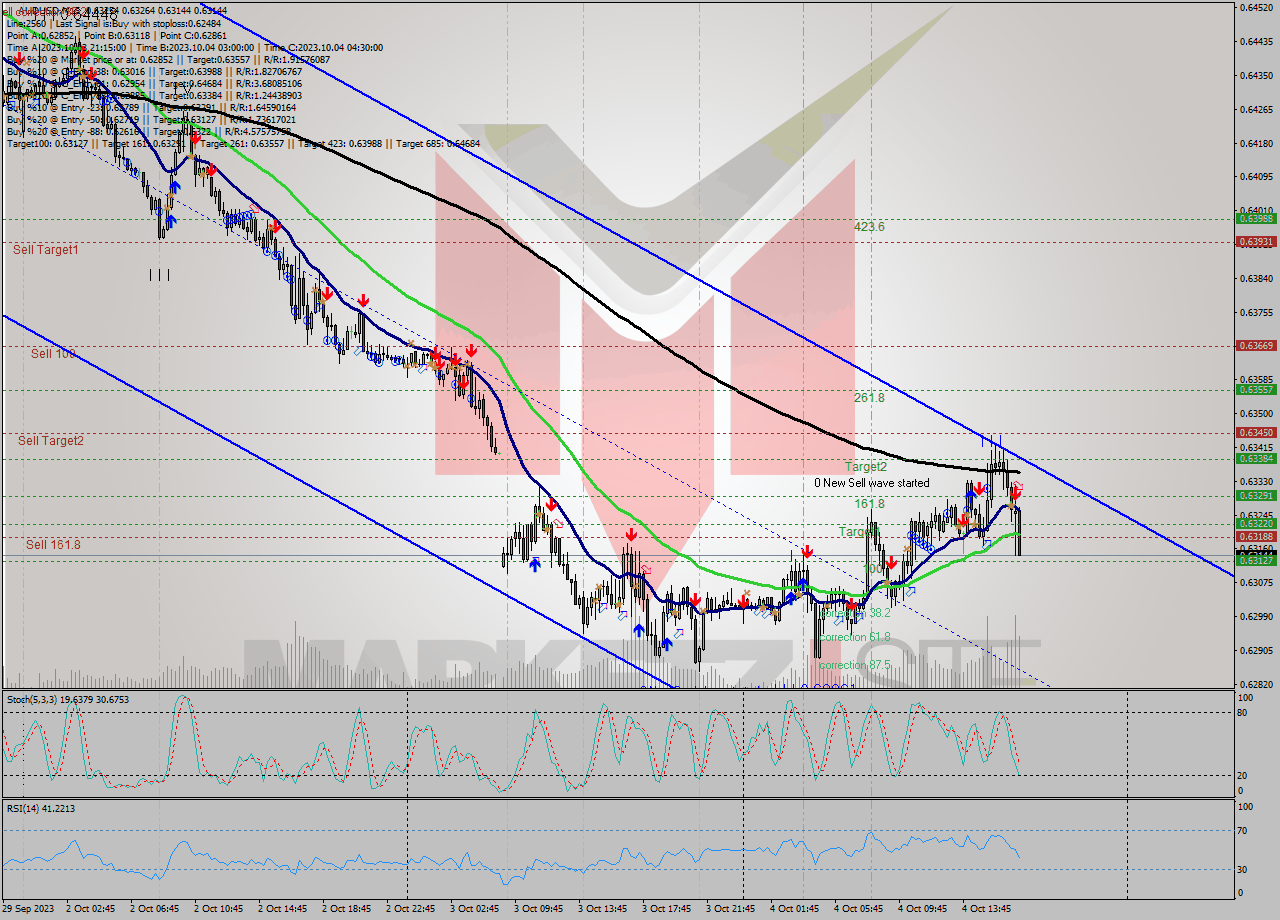
Task: Click '0 New Sell wave started' annotation
Action: pos(871,483)
